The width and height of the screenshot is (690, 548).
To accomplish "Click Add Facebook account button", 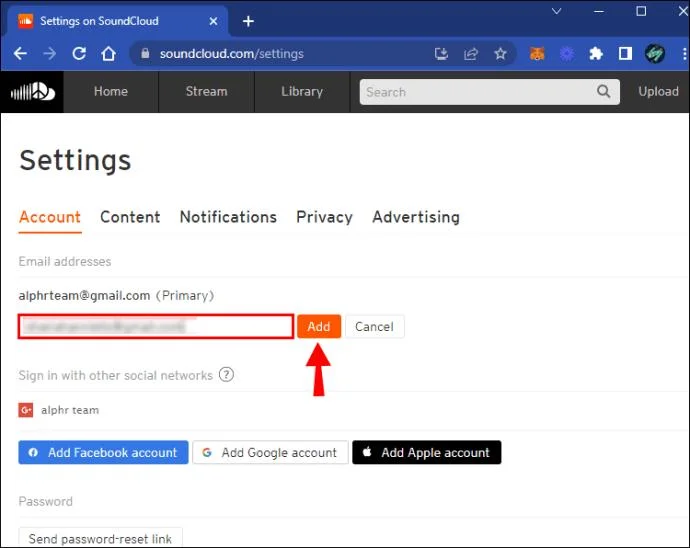I will (103, 452).
